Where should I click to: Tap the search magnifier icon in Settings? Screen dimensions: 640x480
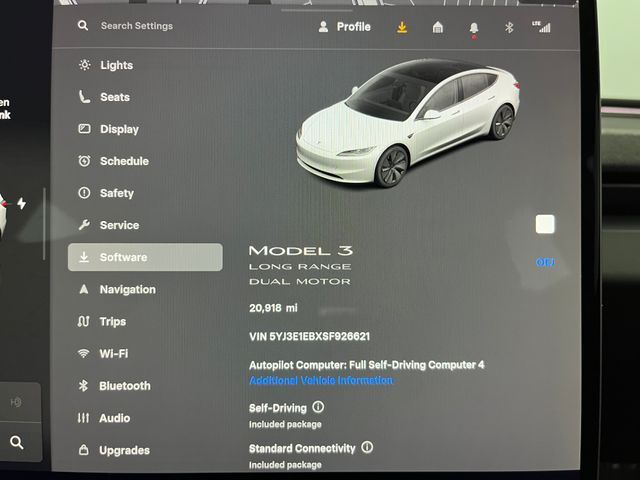pyautogui.click(x=83, y=26)
